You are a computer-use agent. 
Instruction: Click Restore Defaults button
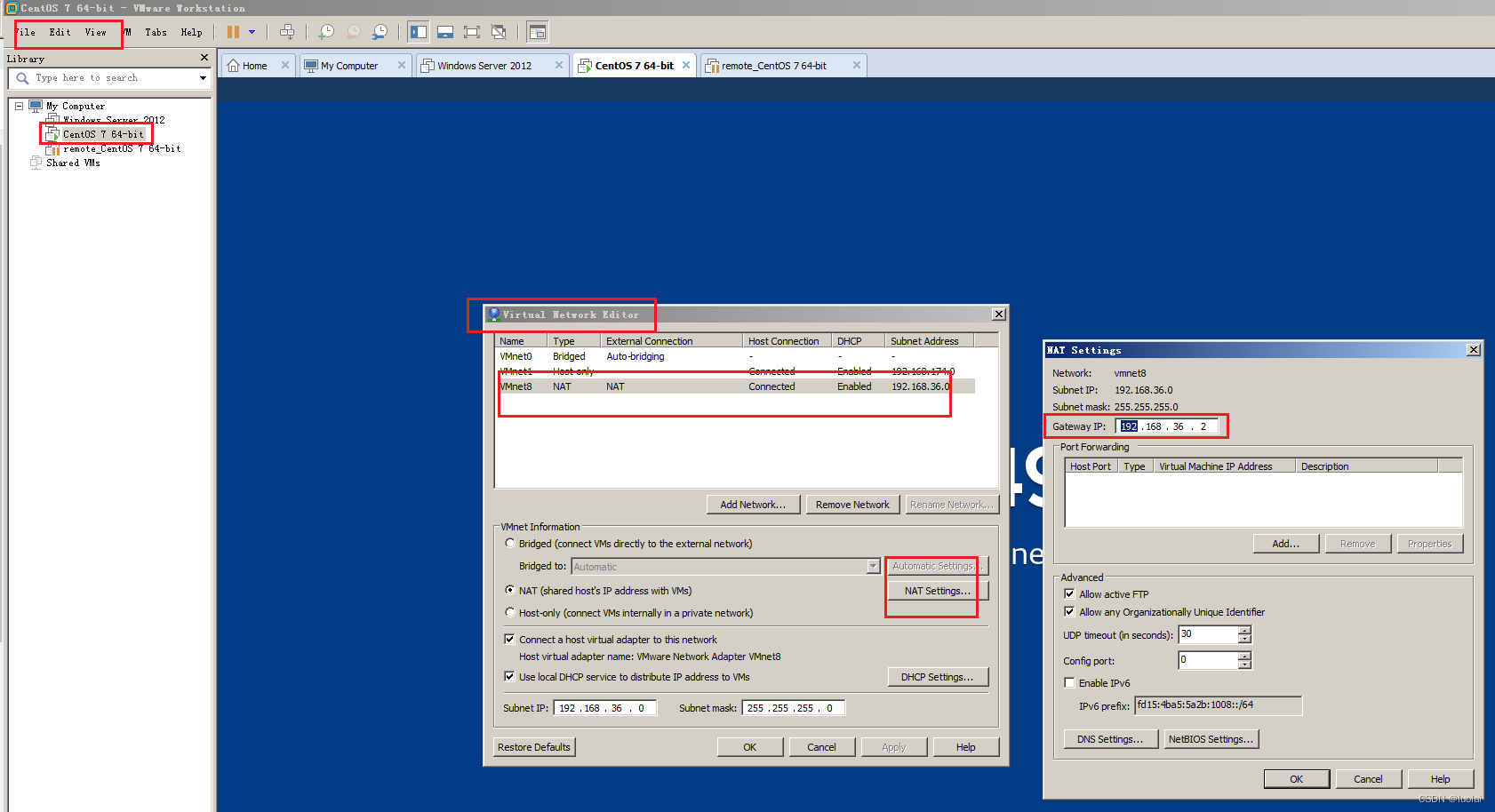pos(534,747)
